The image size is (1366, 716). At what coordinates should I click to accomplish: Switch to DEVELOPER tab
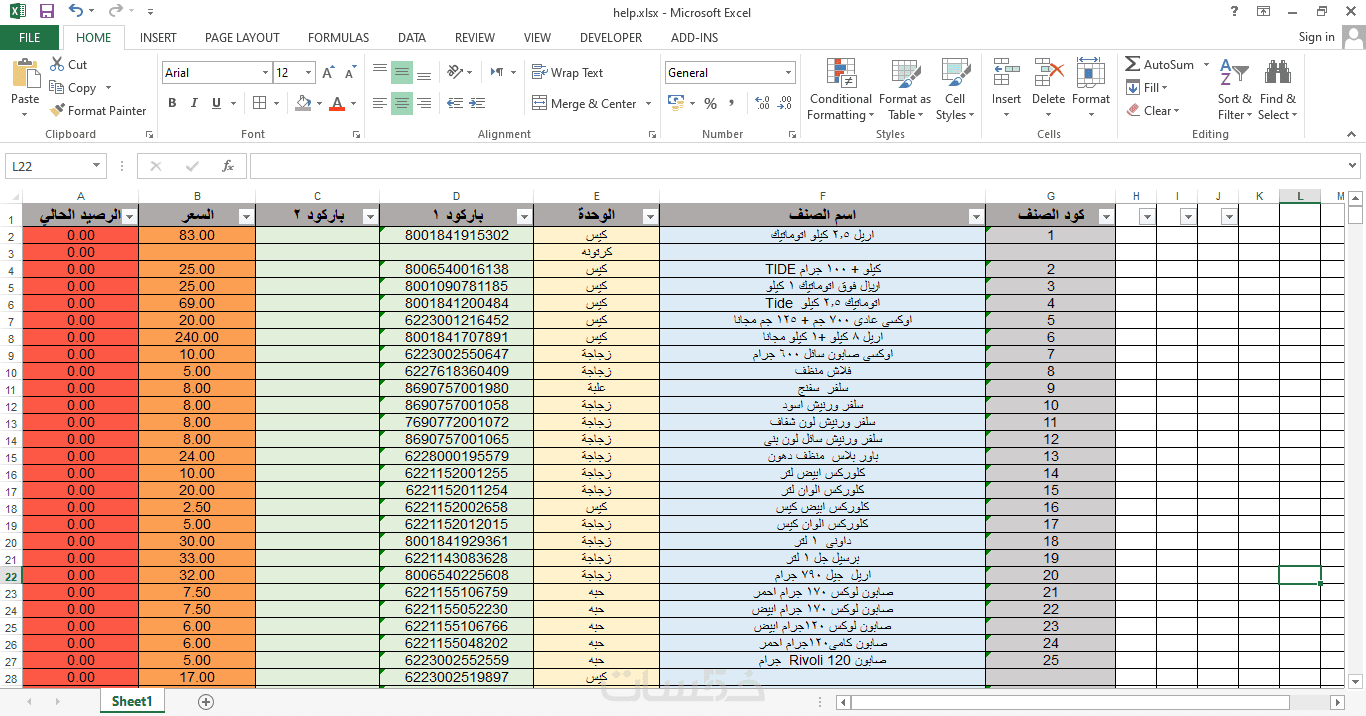coord(611,38)
